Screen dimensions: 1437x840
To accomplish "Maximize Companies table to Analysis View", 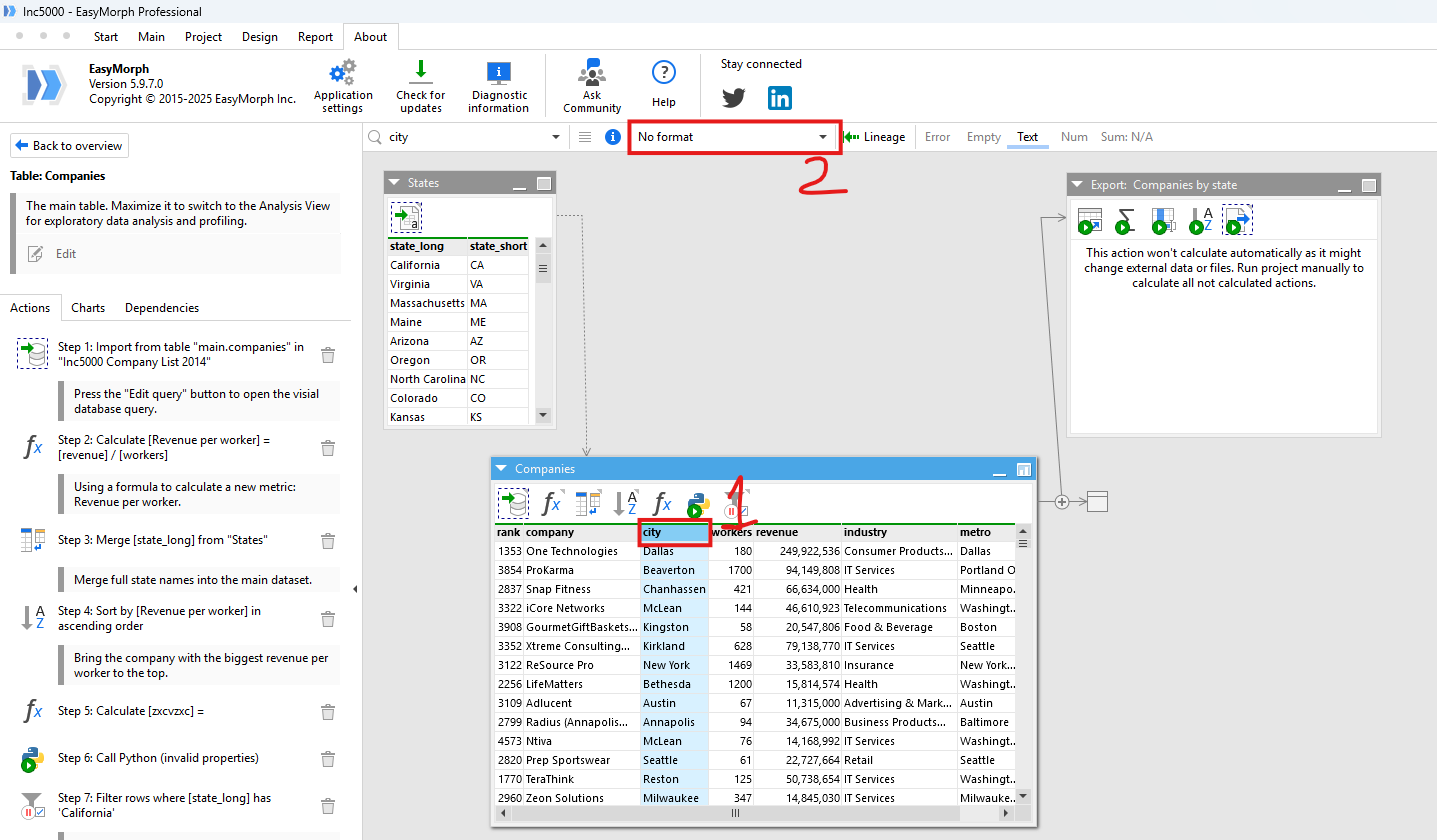I will coord(1023,469).
